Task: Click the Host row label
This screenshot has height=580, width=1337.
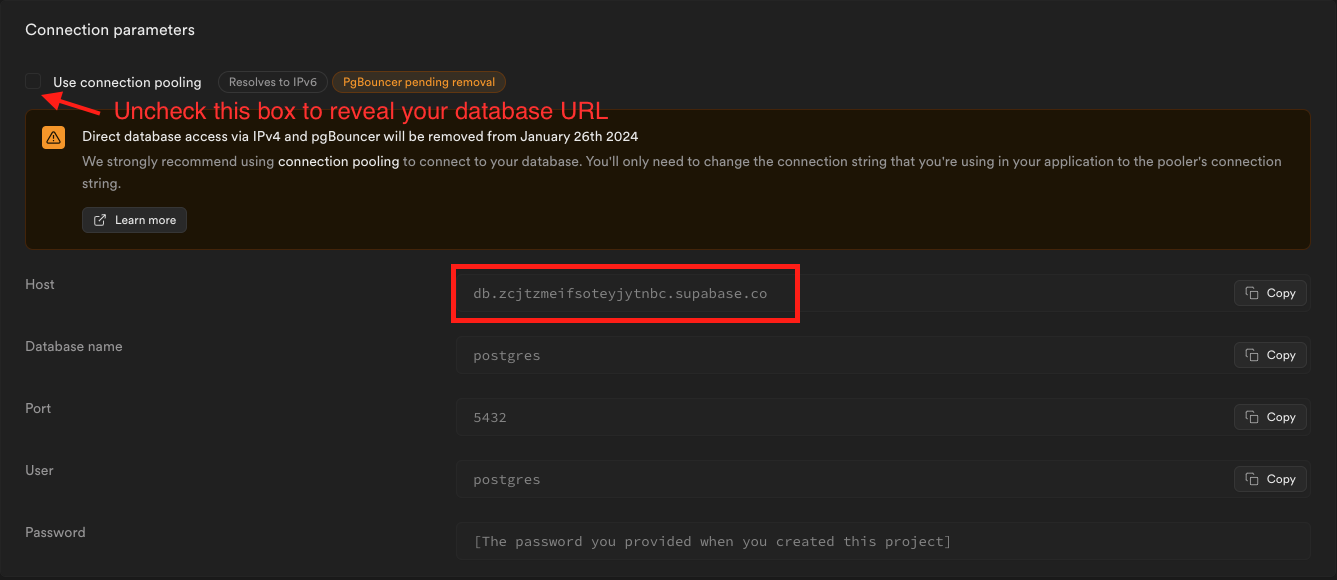Action: [40, 285]
